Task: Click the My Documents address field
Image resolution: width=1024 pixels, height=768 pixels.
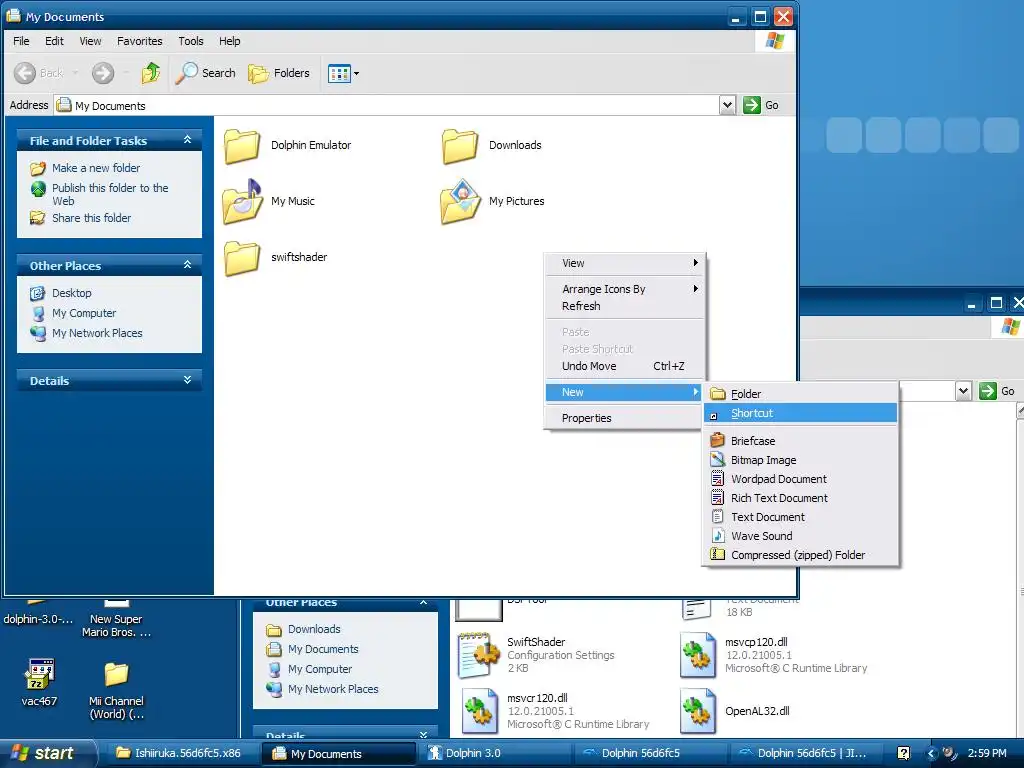Action: point(387,105)
